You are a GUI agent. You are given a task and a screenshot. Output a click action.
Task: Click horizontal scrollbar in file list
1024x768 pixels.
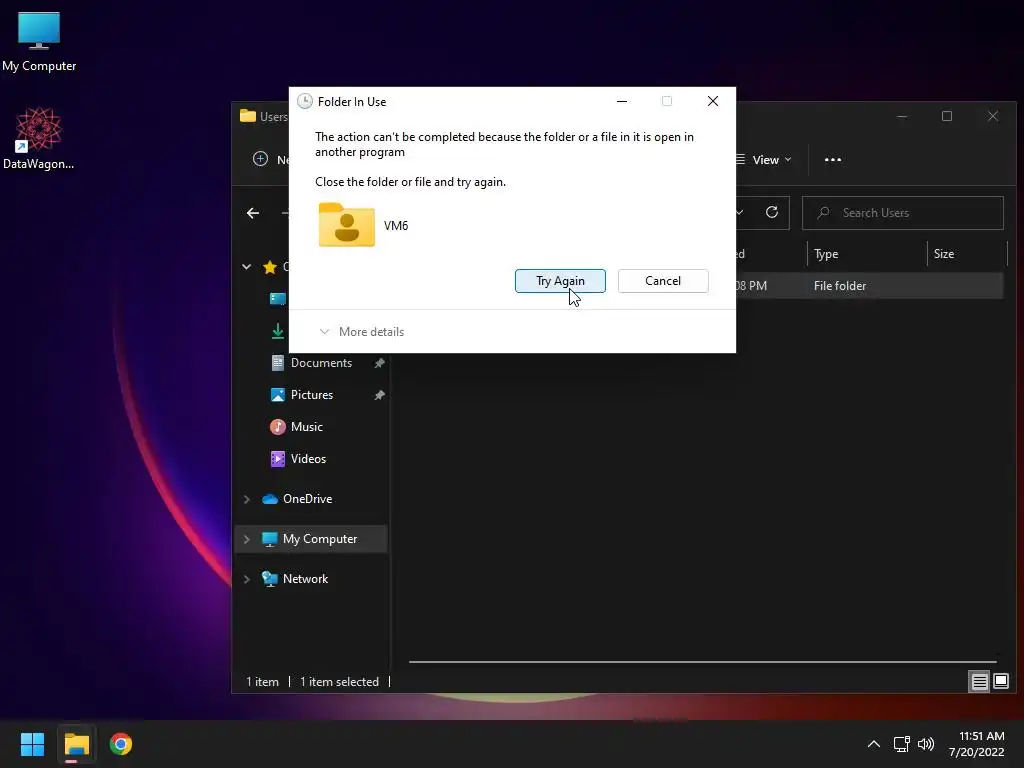[703, 662]
